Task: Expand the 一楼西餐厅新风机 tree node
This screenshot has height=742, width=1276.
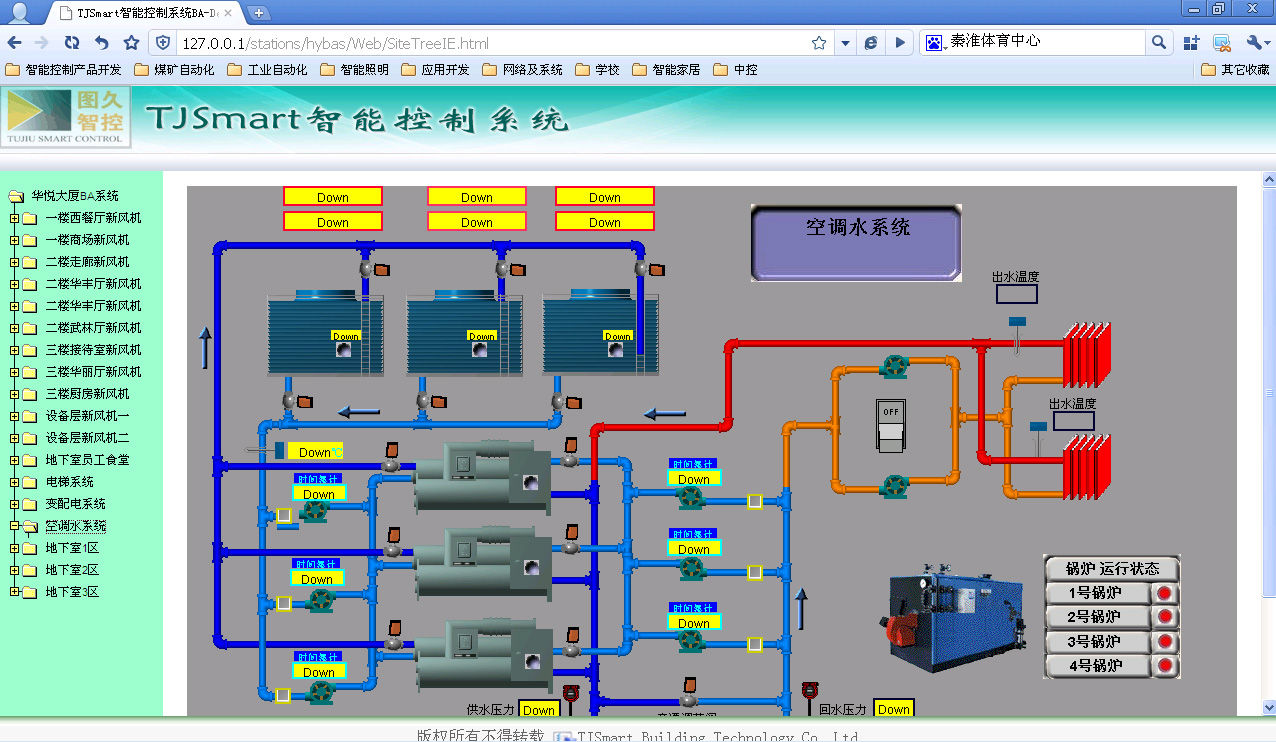Action: coord(15,218)
